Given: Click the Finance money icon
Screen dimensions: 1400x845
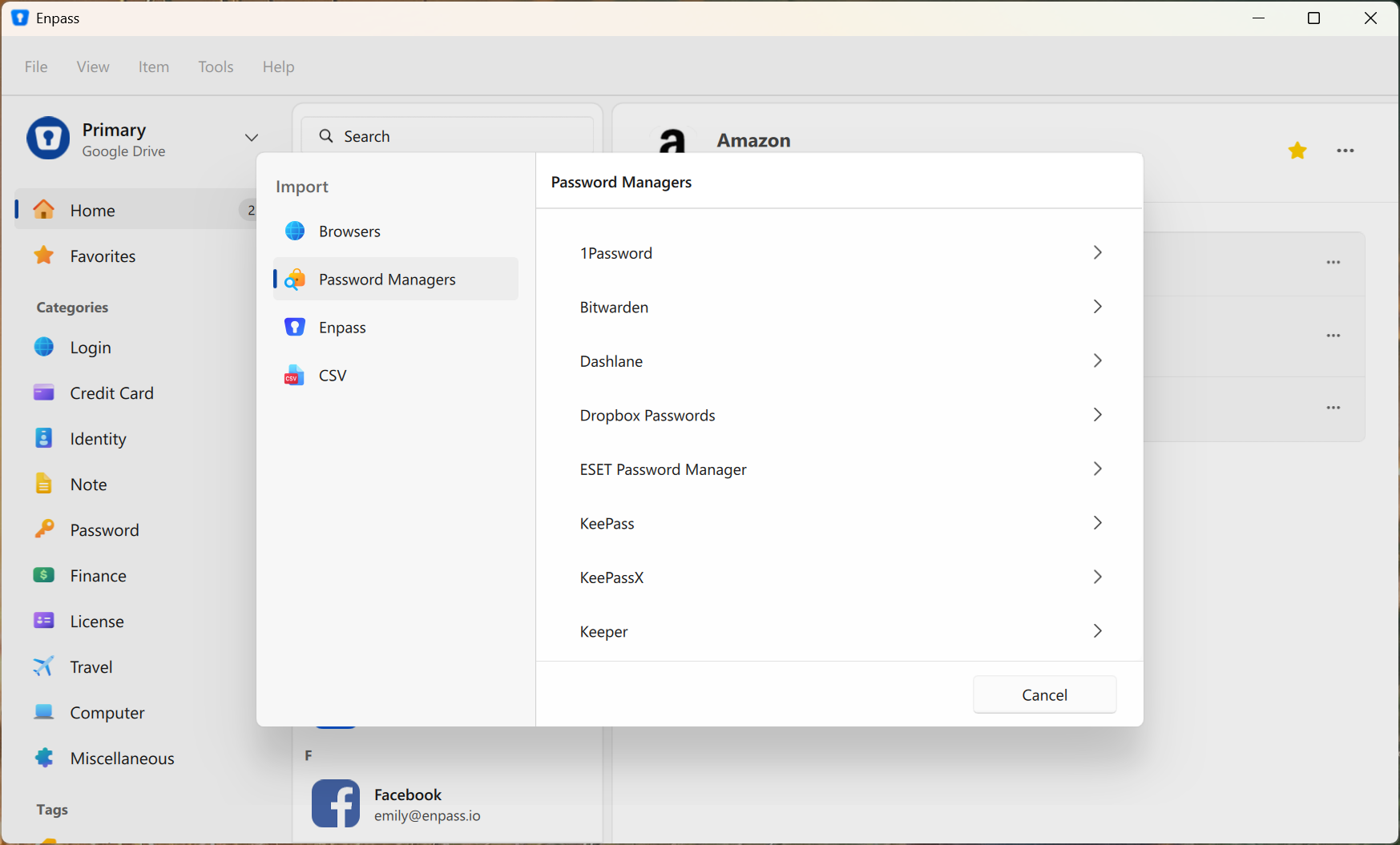Looking at the screenshot, I should click(x=44, y=575).
